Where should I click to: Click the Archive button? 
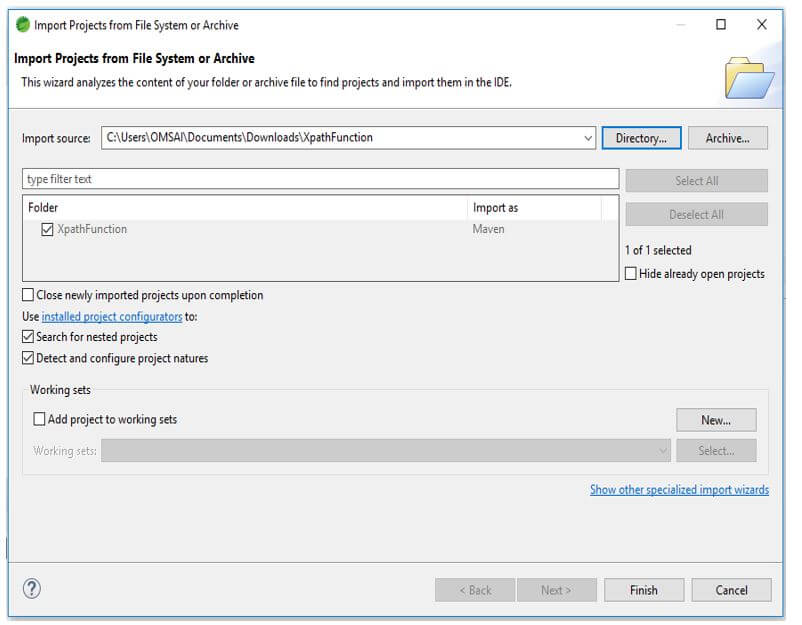point(728,137)
